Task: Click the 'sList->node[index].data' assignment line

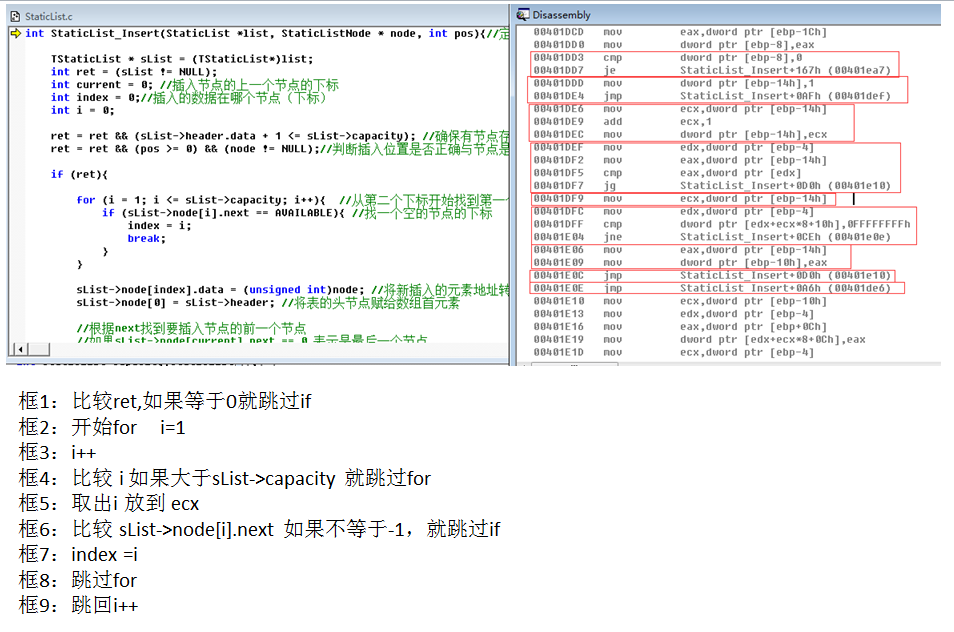Action: point(293,290)
